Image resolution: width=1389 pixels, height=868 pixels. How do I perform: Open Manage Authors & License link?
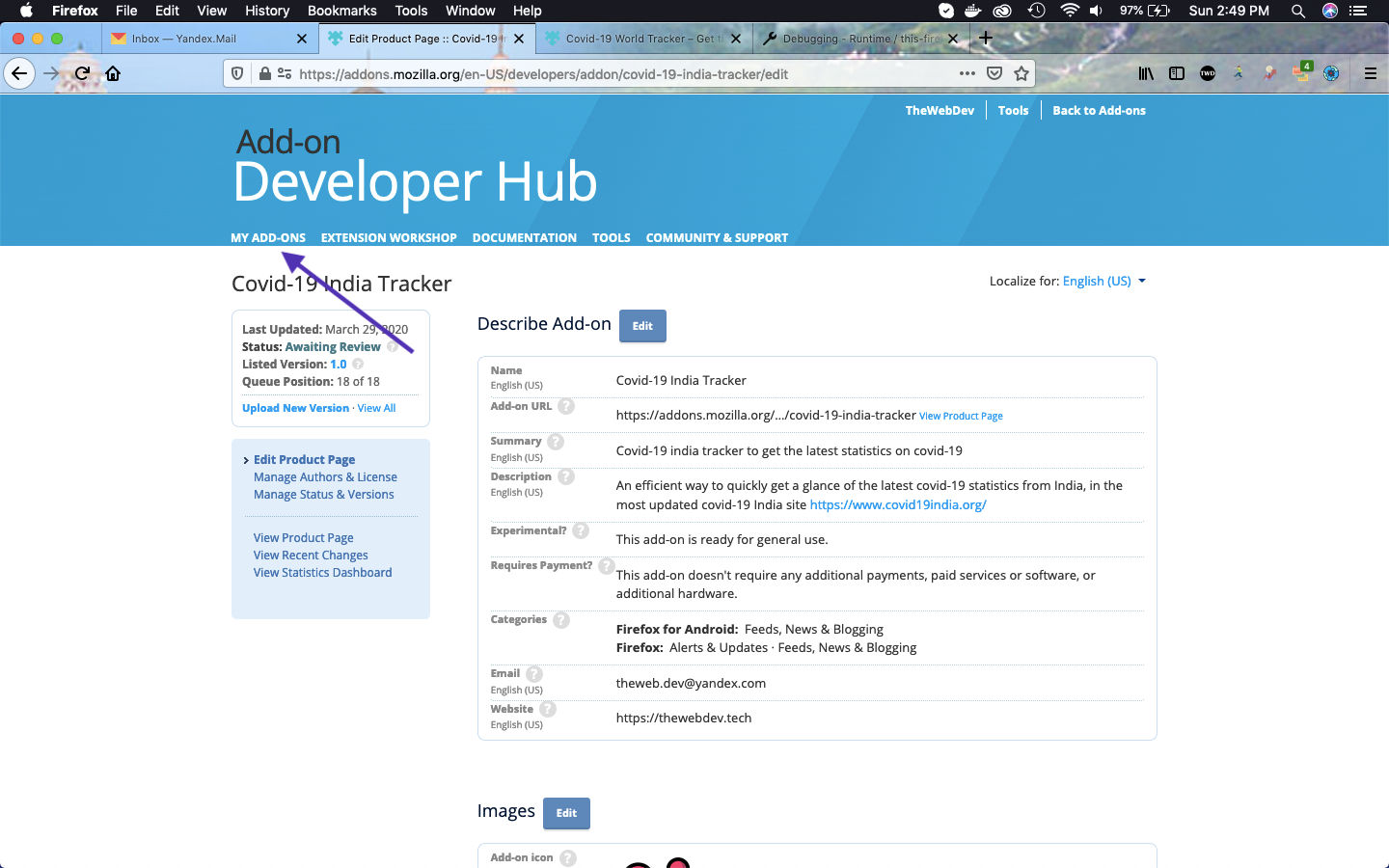pos(325,477)
